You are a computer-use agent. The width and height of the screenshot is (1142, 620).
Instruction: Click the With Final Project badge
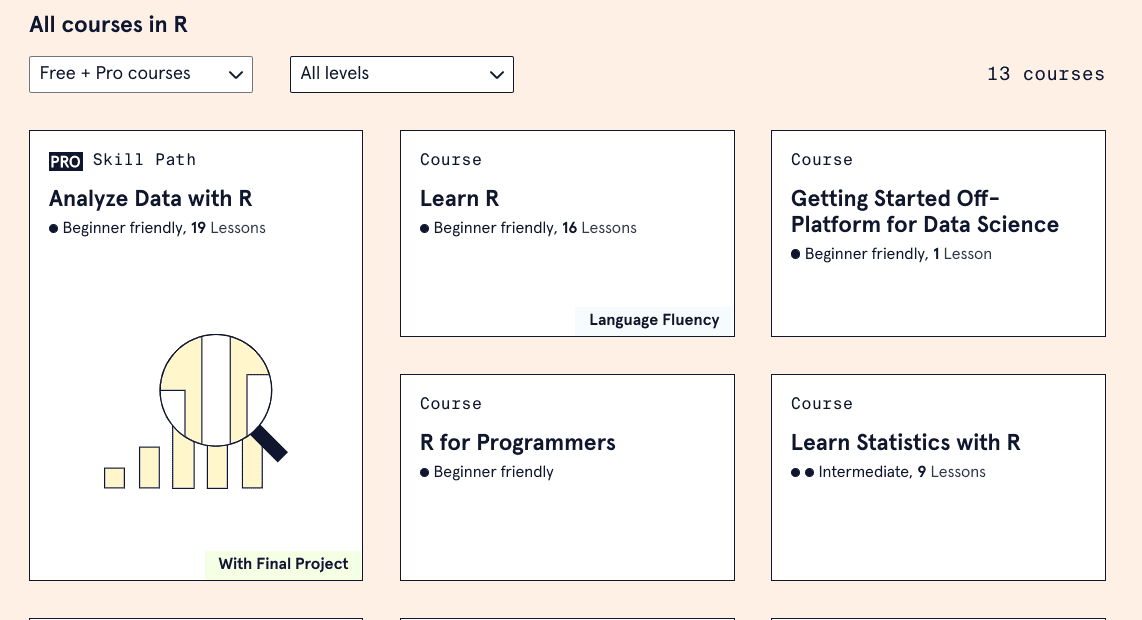[x=283, y=564]
